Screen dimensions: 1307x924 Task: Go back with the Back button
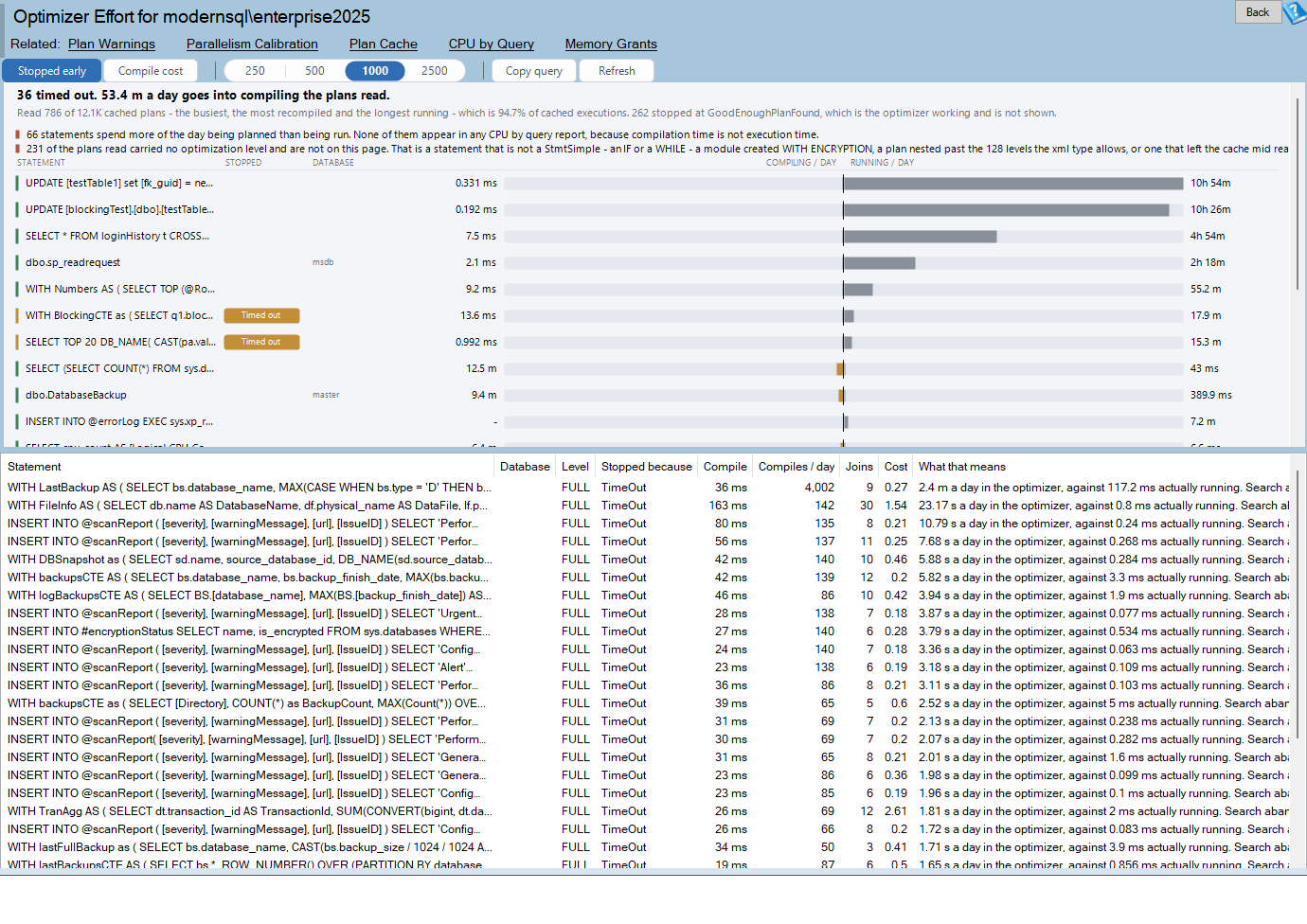tap(1258, 12)
